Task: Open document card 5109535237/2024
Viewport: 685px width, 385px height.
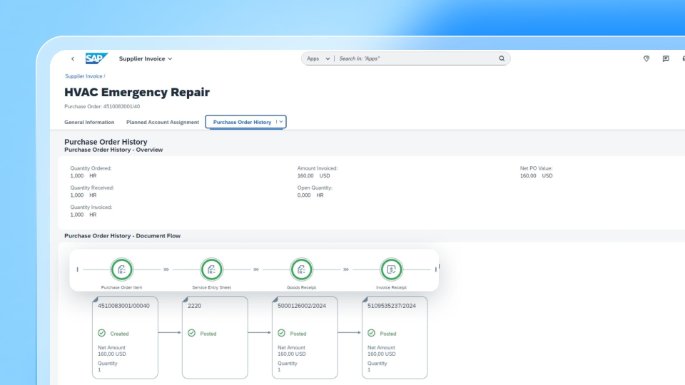Action: click(x=395, y=337)
